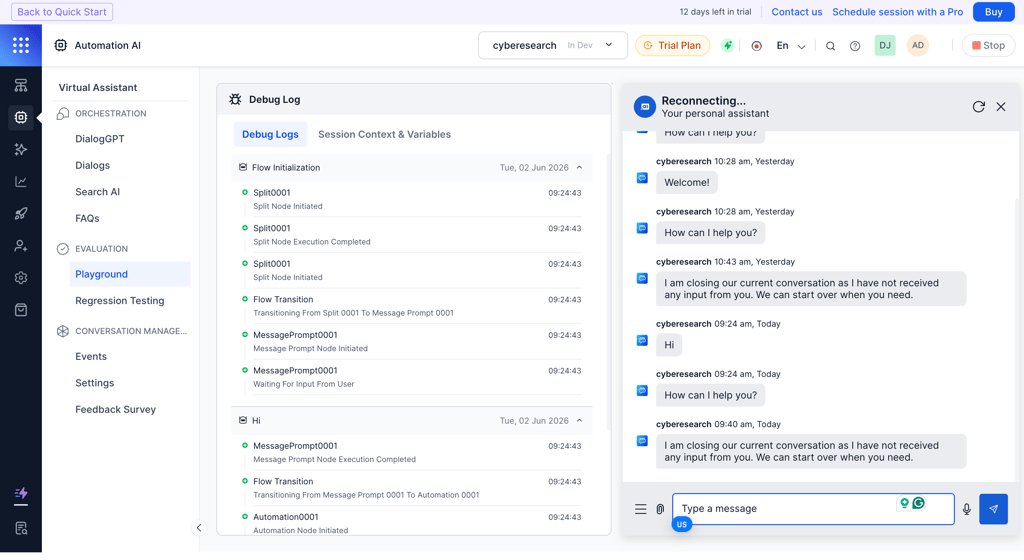Click the attachment paperclip icon

(x=660, y=509)
